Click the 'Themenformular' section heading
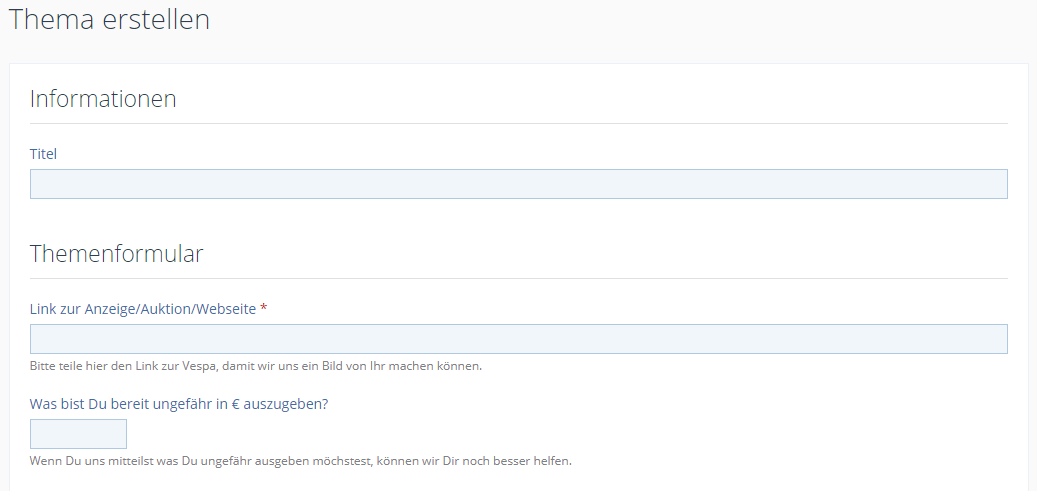The height and width of the screenshot is (491, 1037). 116,254
